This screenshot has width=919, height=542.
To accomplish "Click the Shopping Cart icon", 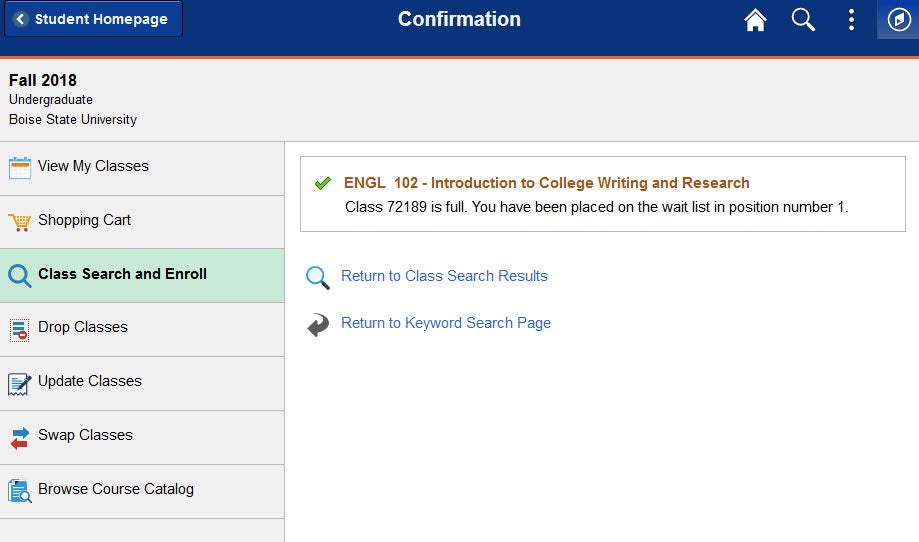I will point(19,222).
